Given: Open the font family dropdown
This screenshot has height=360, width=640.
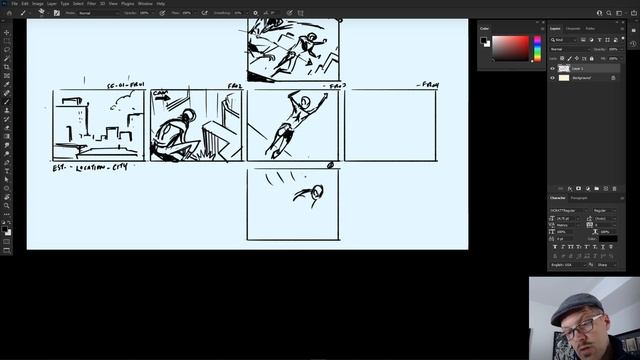Looking at the screenshot, I should 569,211.
